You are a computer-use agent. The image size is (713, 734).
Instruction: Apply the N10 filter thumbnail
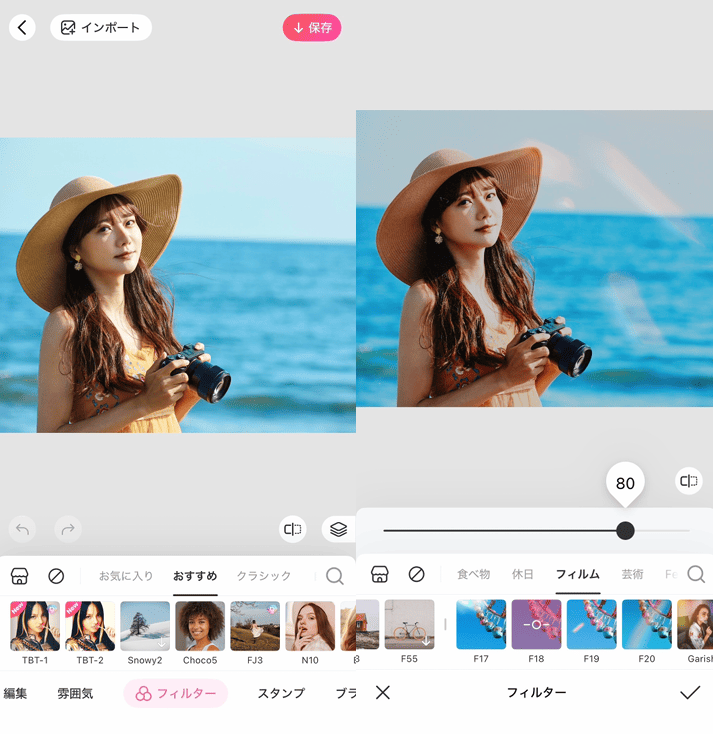[x=310, y=626]
